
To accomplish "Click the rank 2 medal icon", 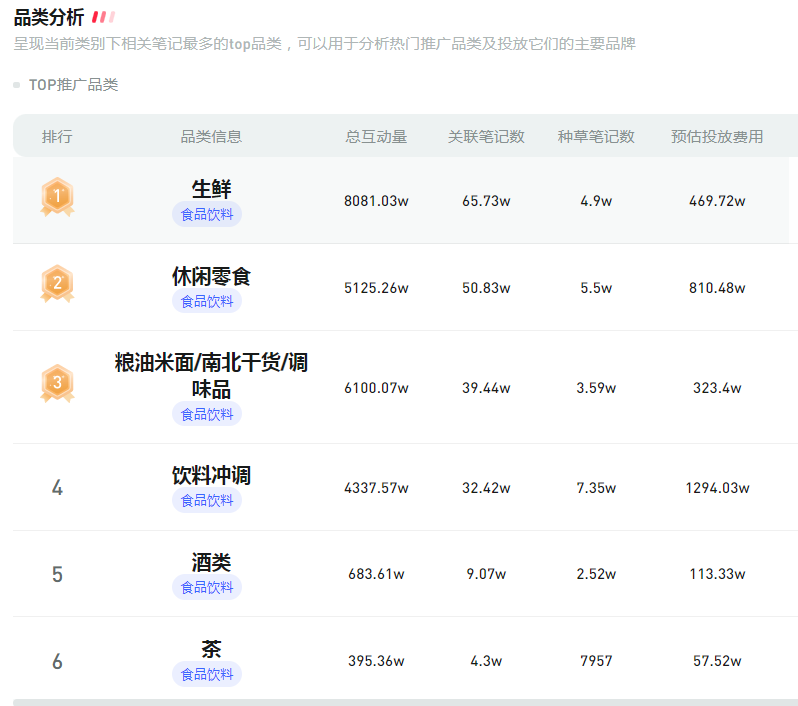I will point(57,284).
